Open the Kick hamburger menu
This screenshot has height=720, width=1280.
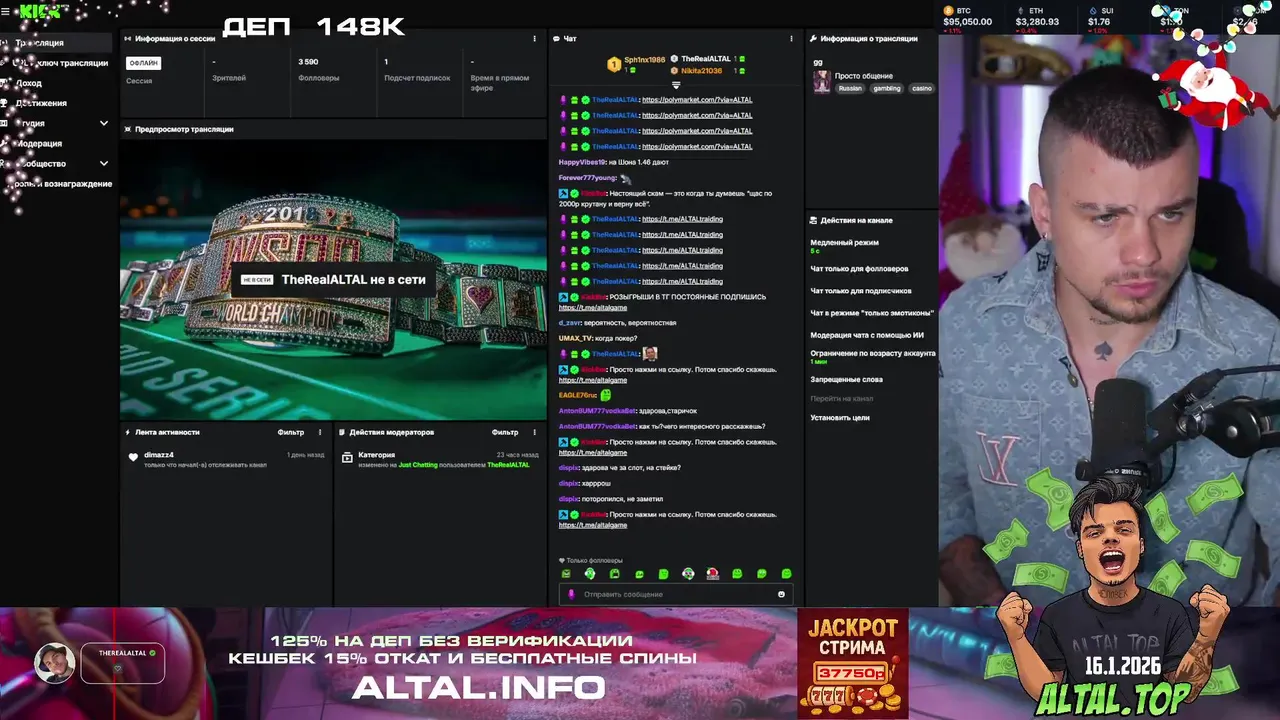(x=7, y=12)
